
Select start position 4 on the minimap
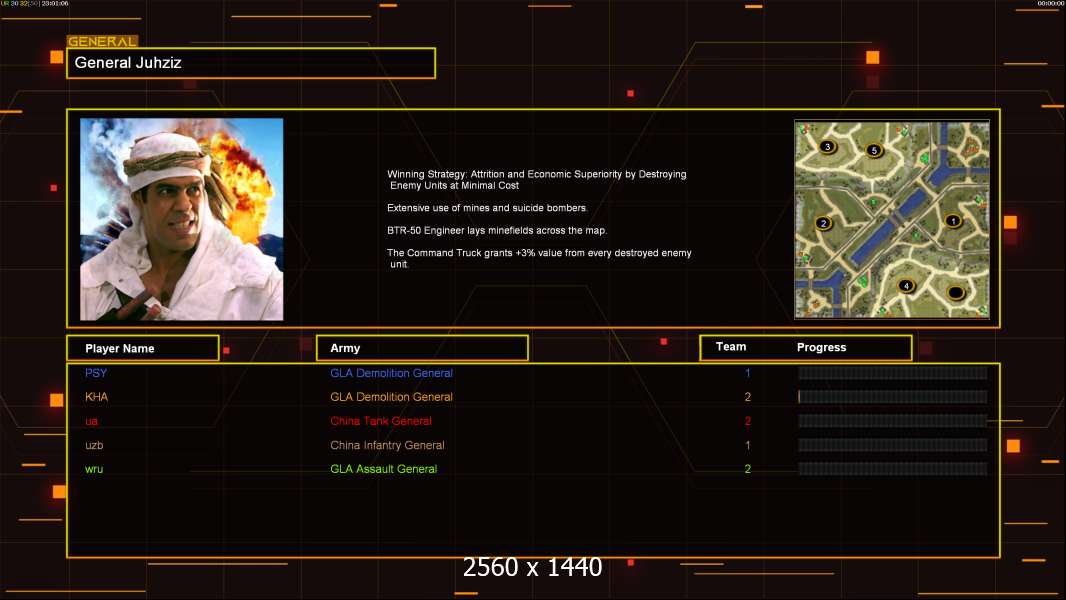(906, 286)
